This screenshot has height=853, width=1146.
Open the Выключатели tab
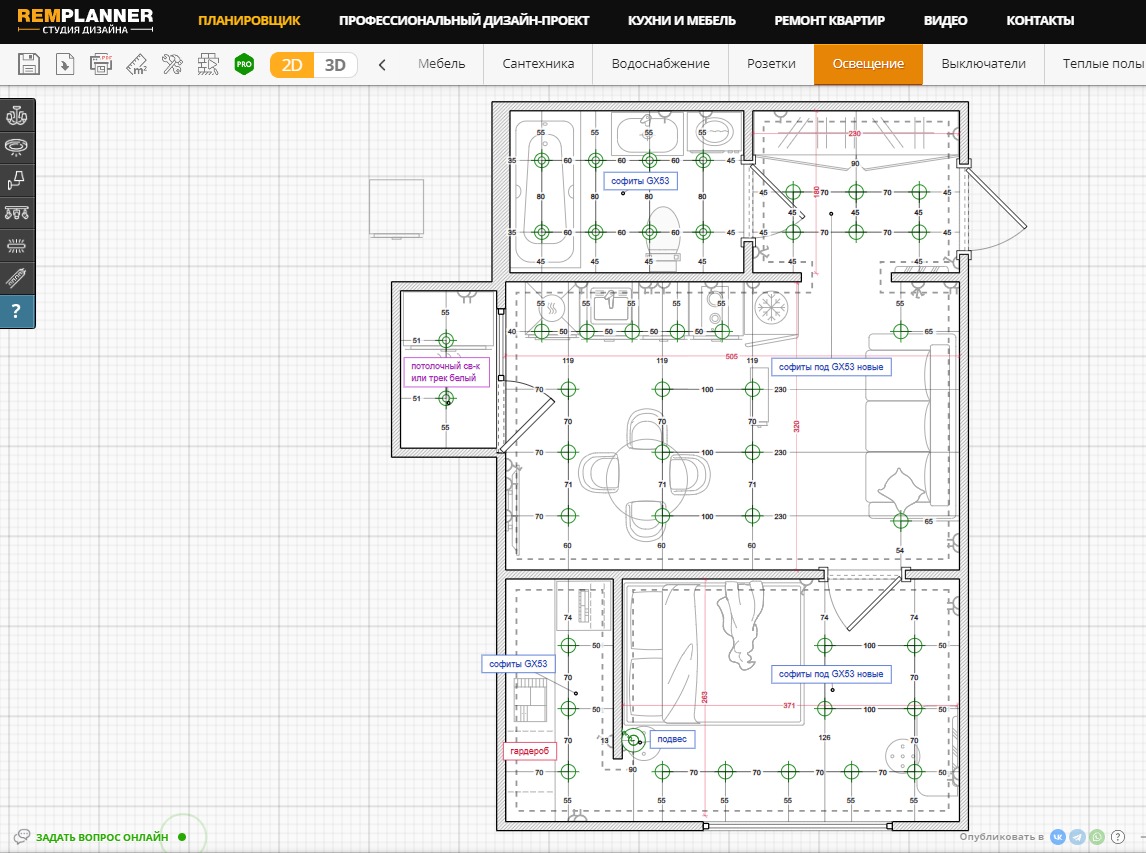tap(983, 64)
